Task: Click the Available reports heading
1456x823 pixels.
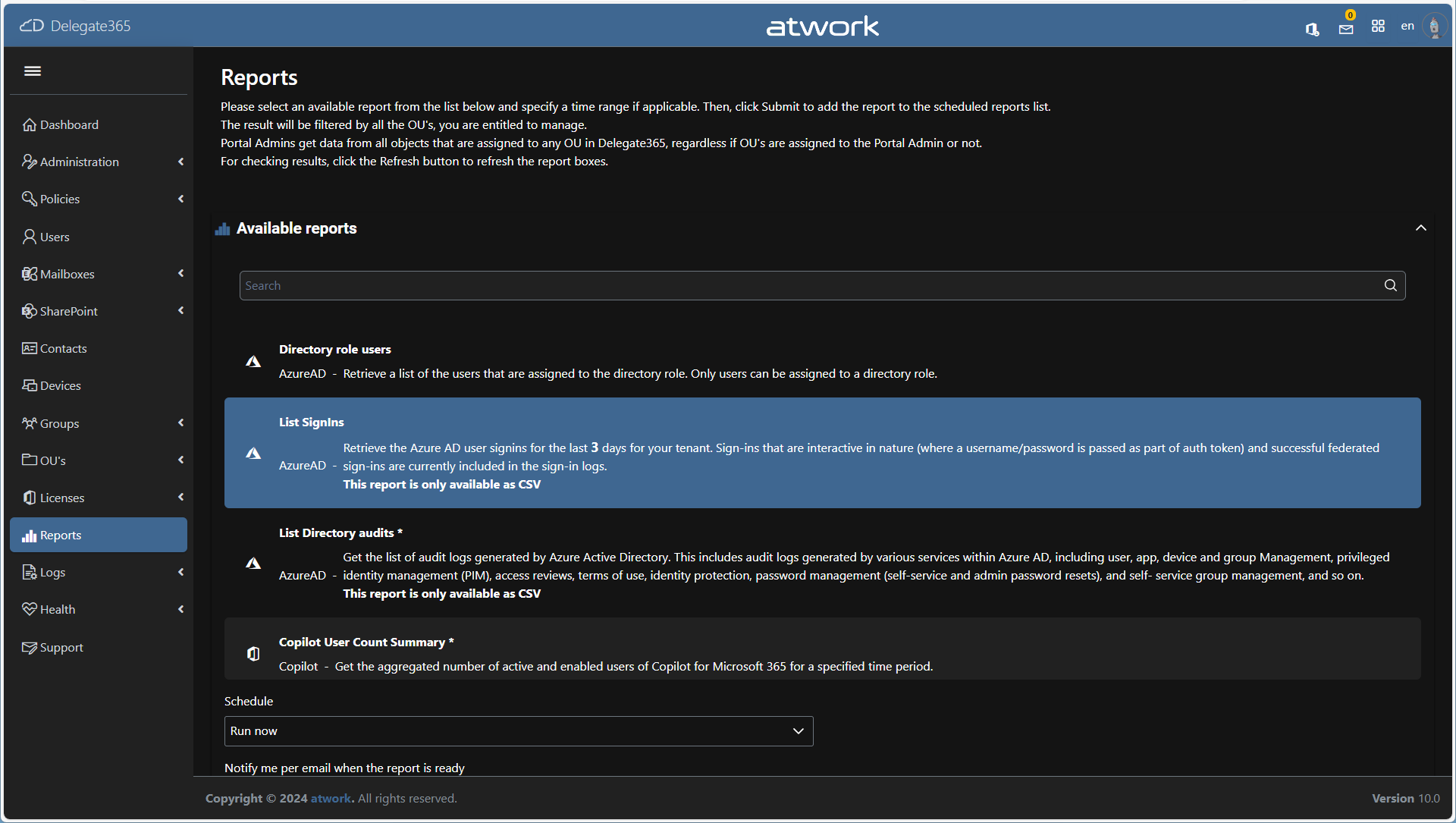Action: (297, 228)
